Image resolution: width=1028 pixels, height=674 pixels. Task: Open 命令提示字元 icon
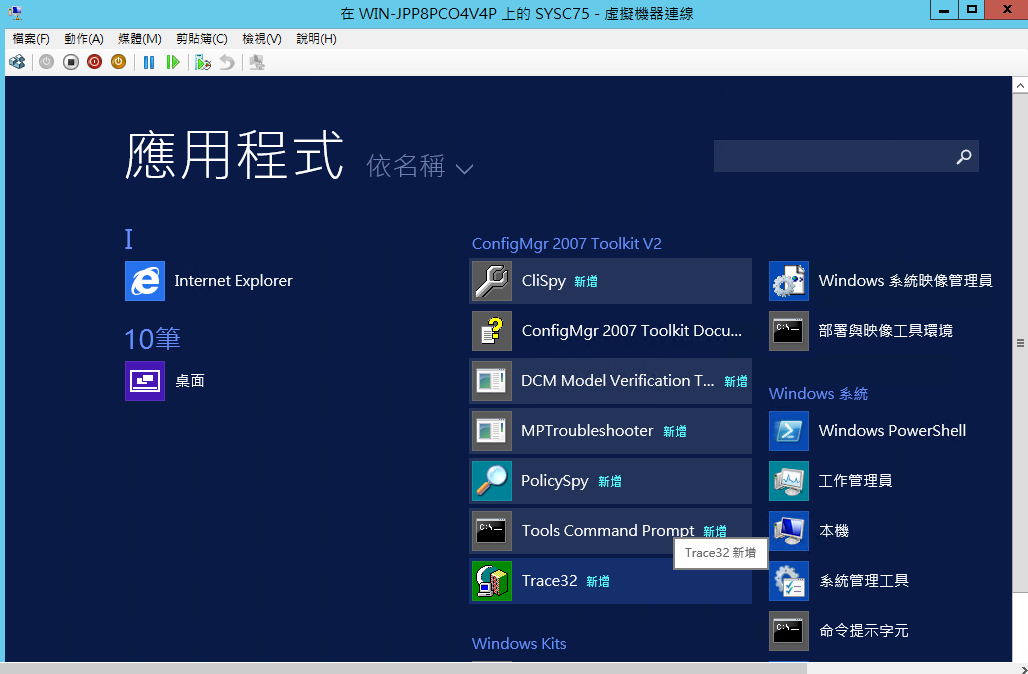pos(789,631)
